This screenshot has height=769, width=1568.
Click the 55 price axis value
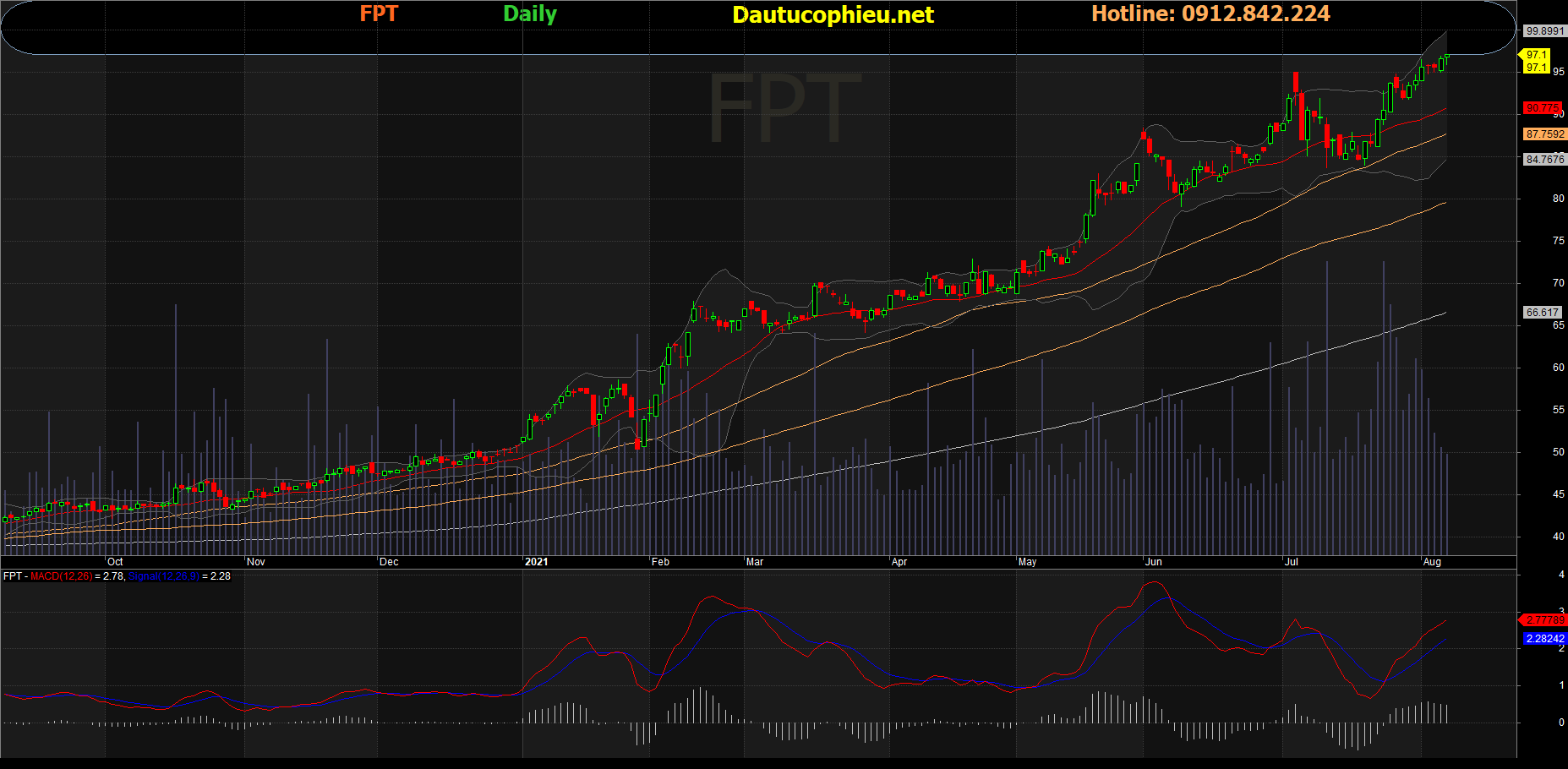(x=1559, y=411)
